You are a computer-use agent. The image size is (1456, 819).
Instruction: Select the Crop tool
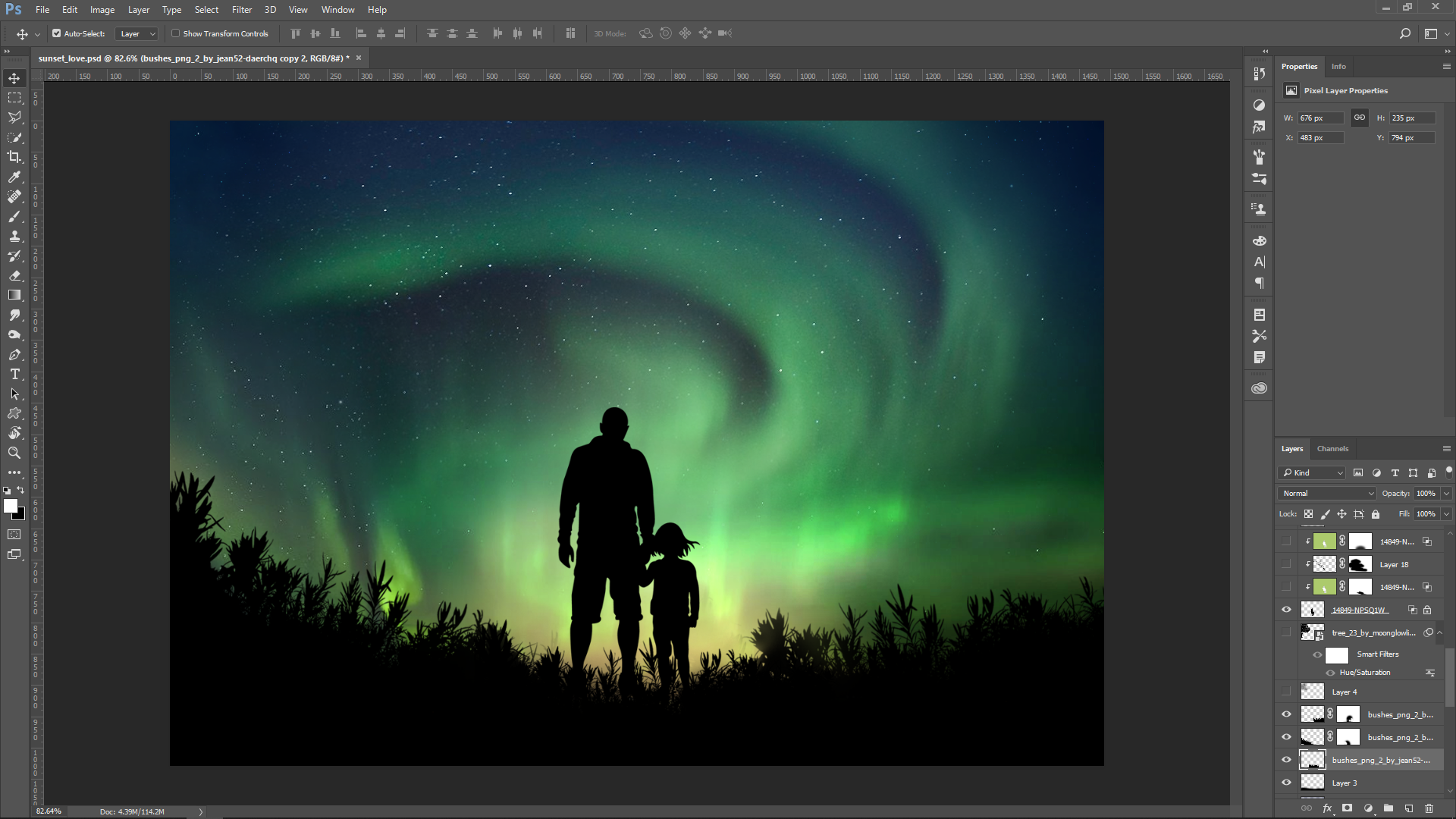(14, 157)
